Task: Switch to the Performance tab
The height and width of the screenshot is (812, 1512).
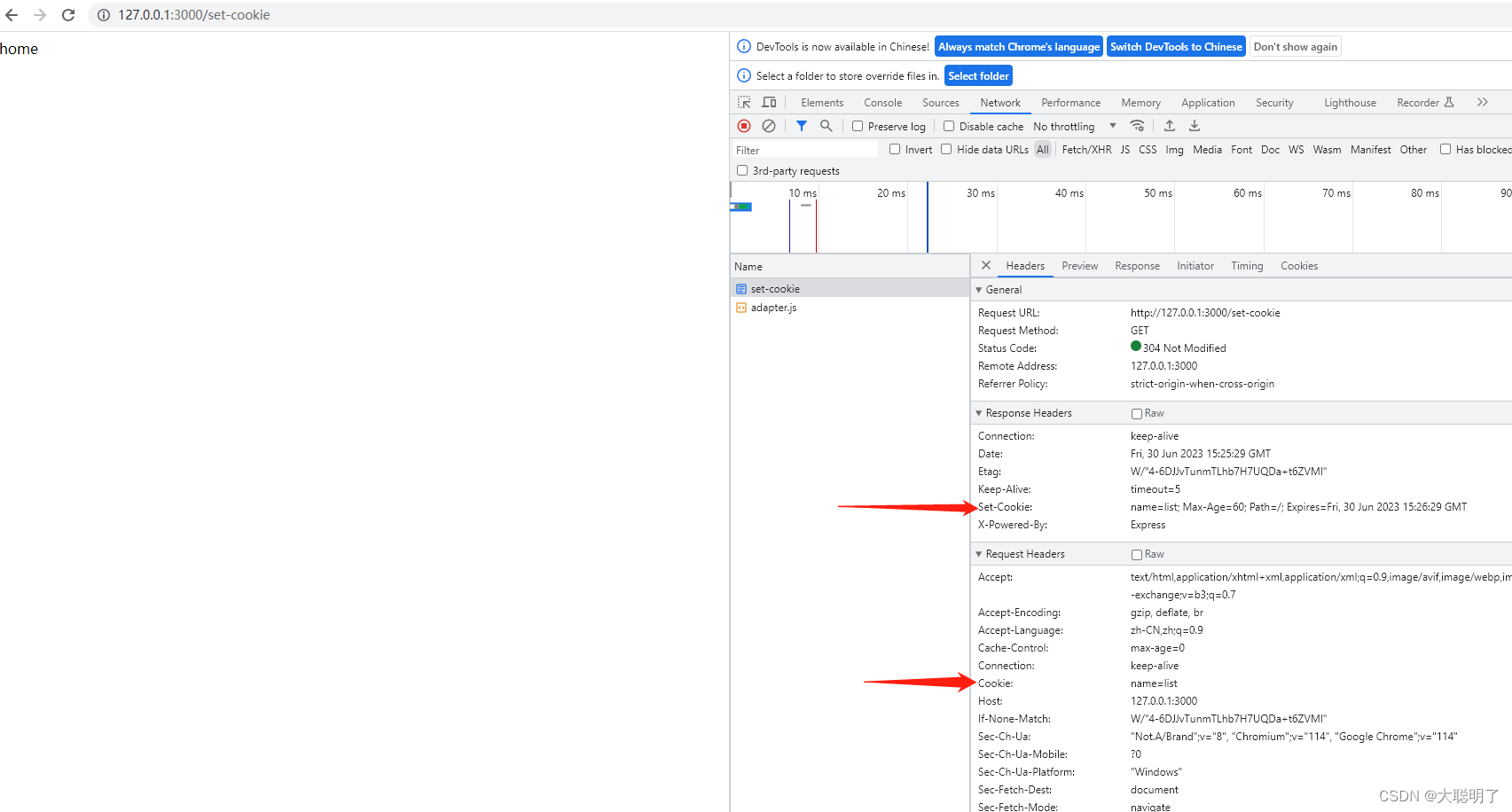Action: coord(1070,103)
